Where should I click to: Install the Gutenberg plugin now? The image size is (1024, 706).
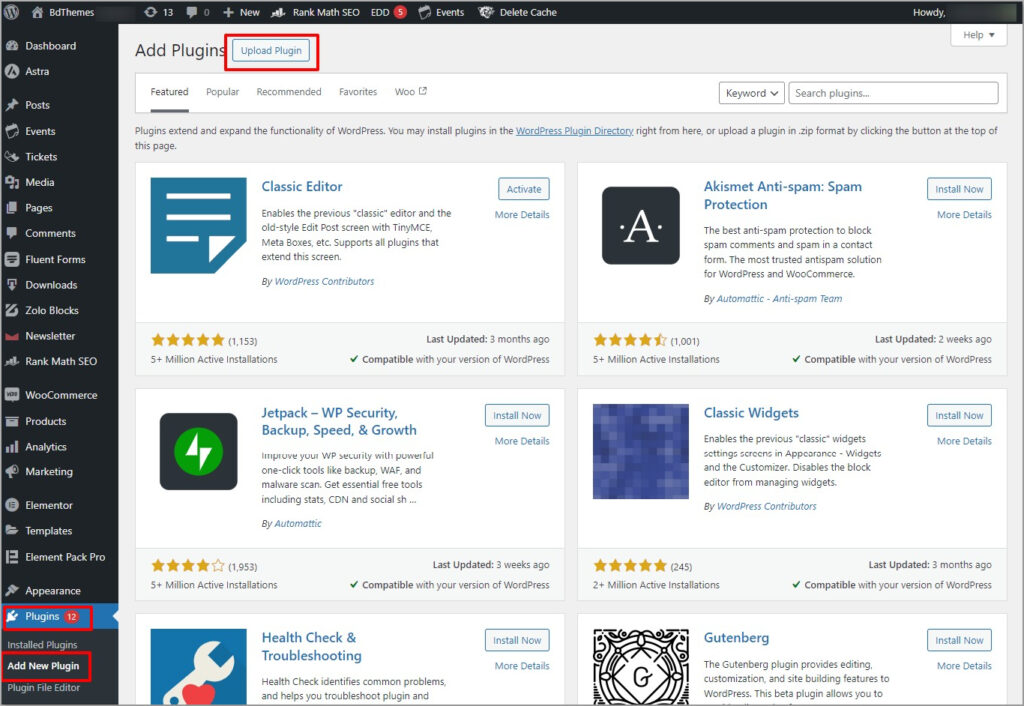point(959,640)
